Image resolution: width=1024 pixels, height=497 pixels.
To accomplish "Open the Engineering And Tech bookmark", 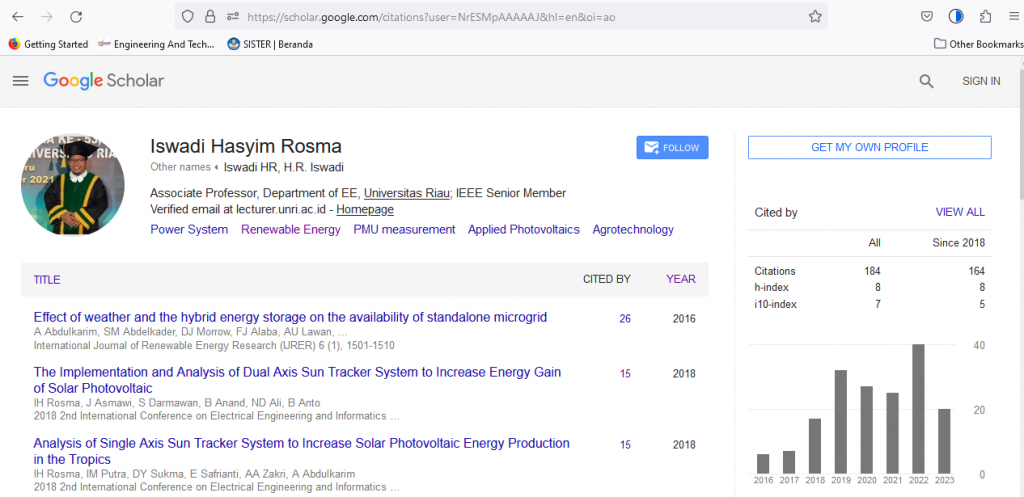I will click(x=156, y=44).
